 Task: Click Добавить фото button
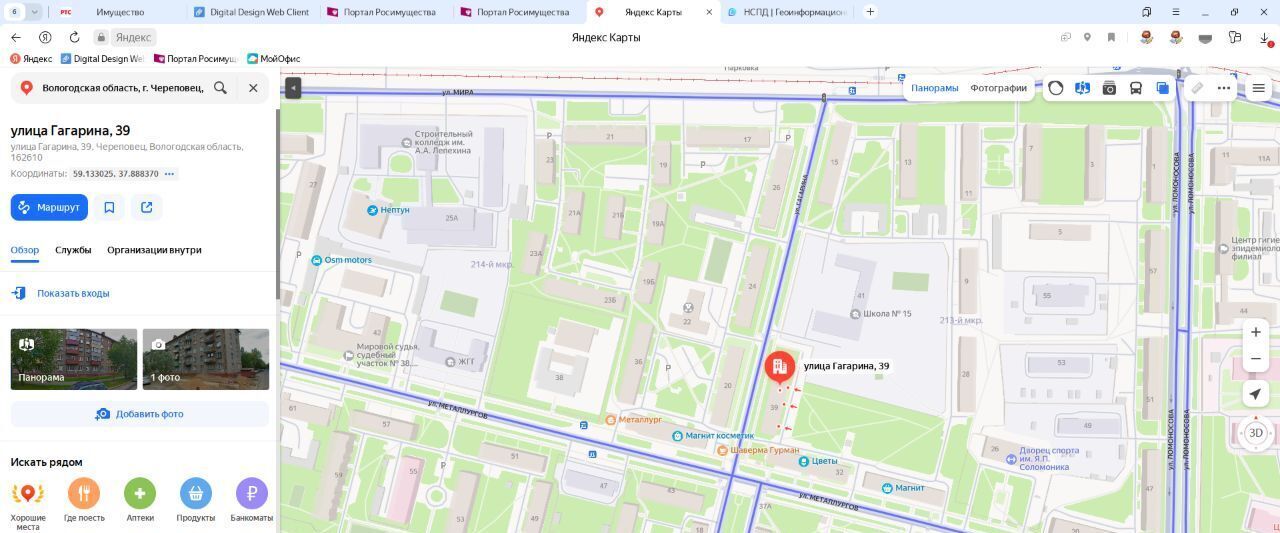pos(140,414)
